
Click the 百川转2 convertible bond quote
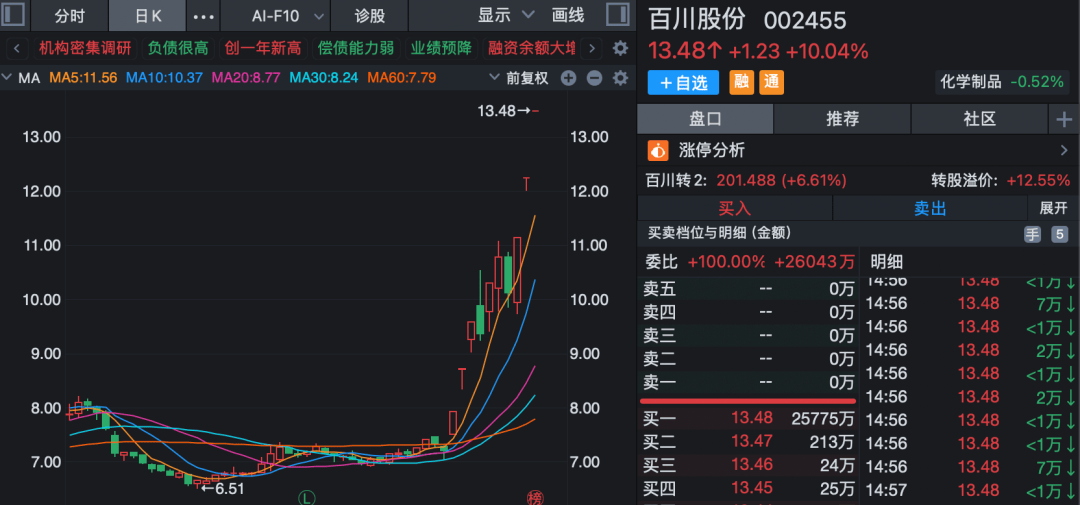click(746, 181)
